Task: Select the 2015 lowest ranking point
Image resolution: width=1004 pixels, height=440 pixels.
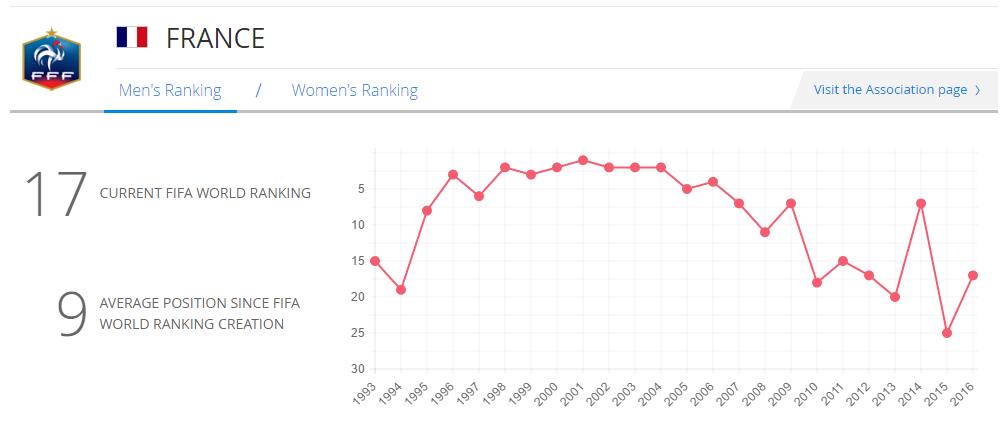Action: 947,333
